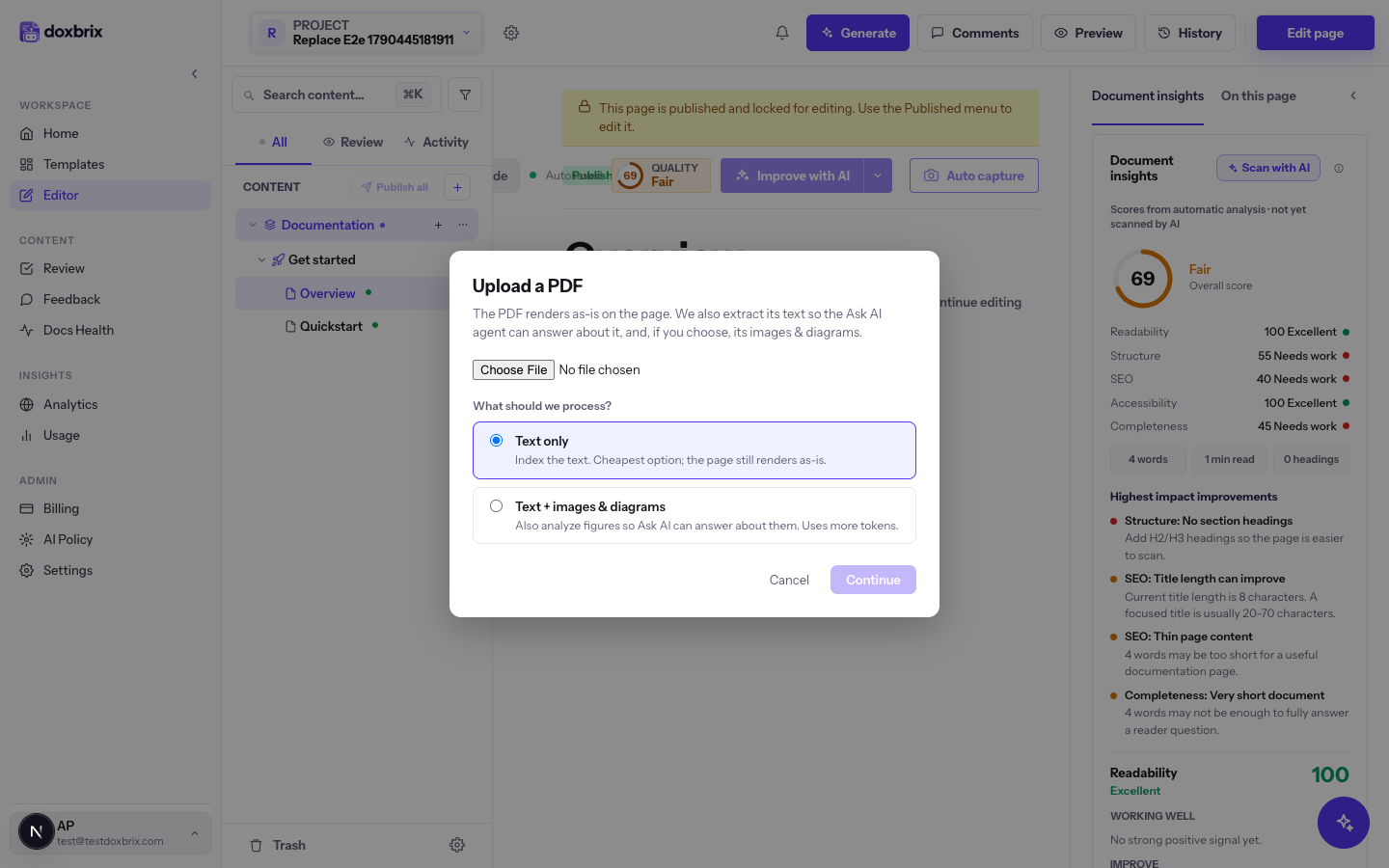Collapse the Get started tree section
The image size is (1389, 868).
261,259
